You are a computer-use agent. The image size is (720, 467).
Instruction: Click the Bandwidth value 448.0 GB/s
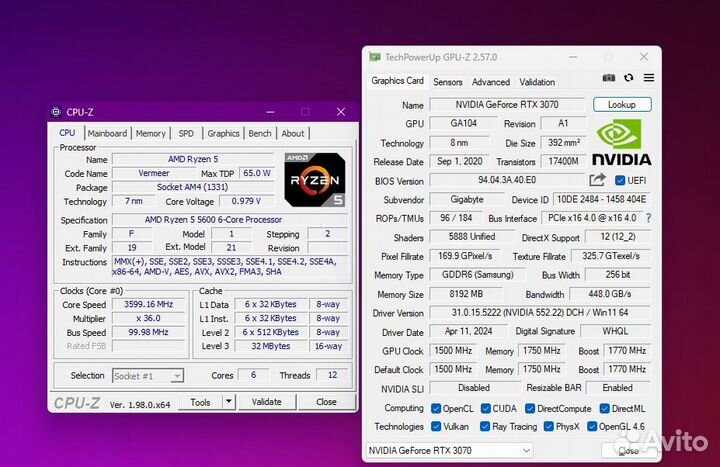[x=610, y=294]
